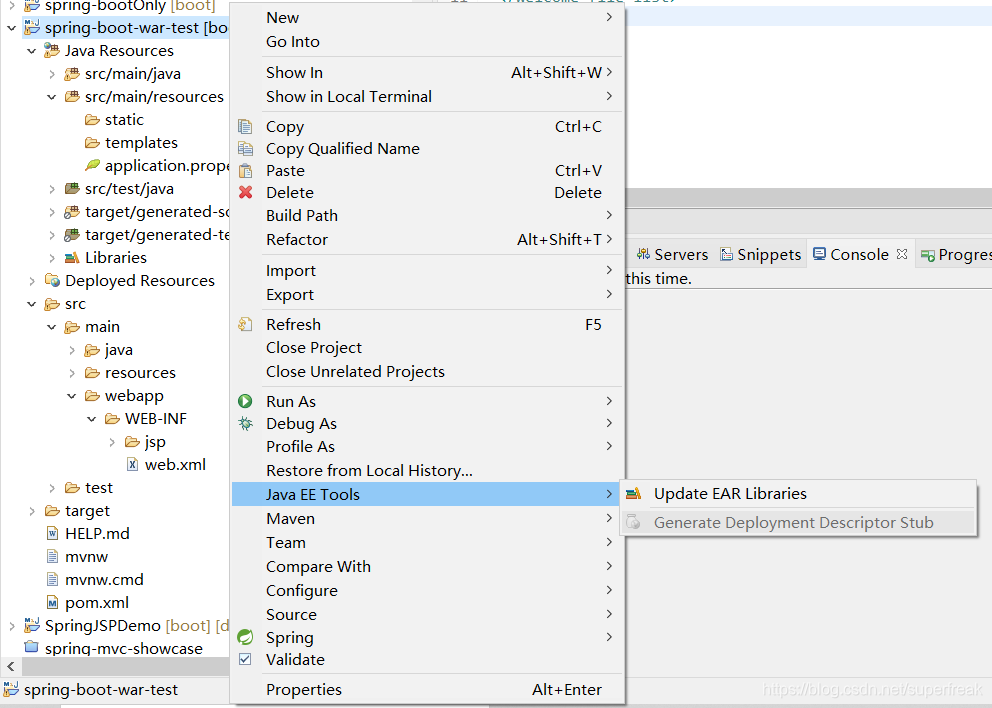Open the Show In submenu

coord(427,73)
